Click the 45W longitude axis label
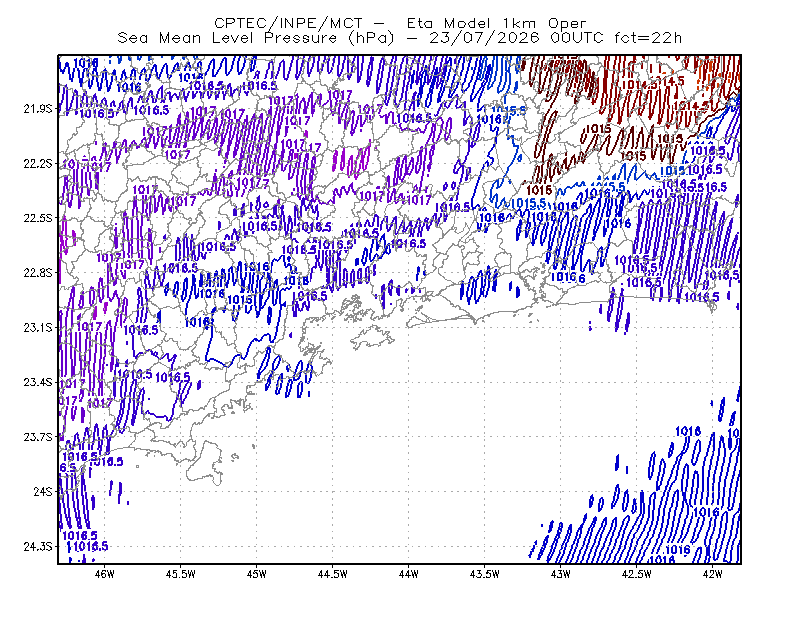This screenshot has height=618, width=800. pos(257,574)
